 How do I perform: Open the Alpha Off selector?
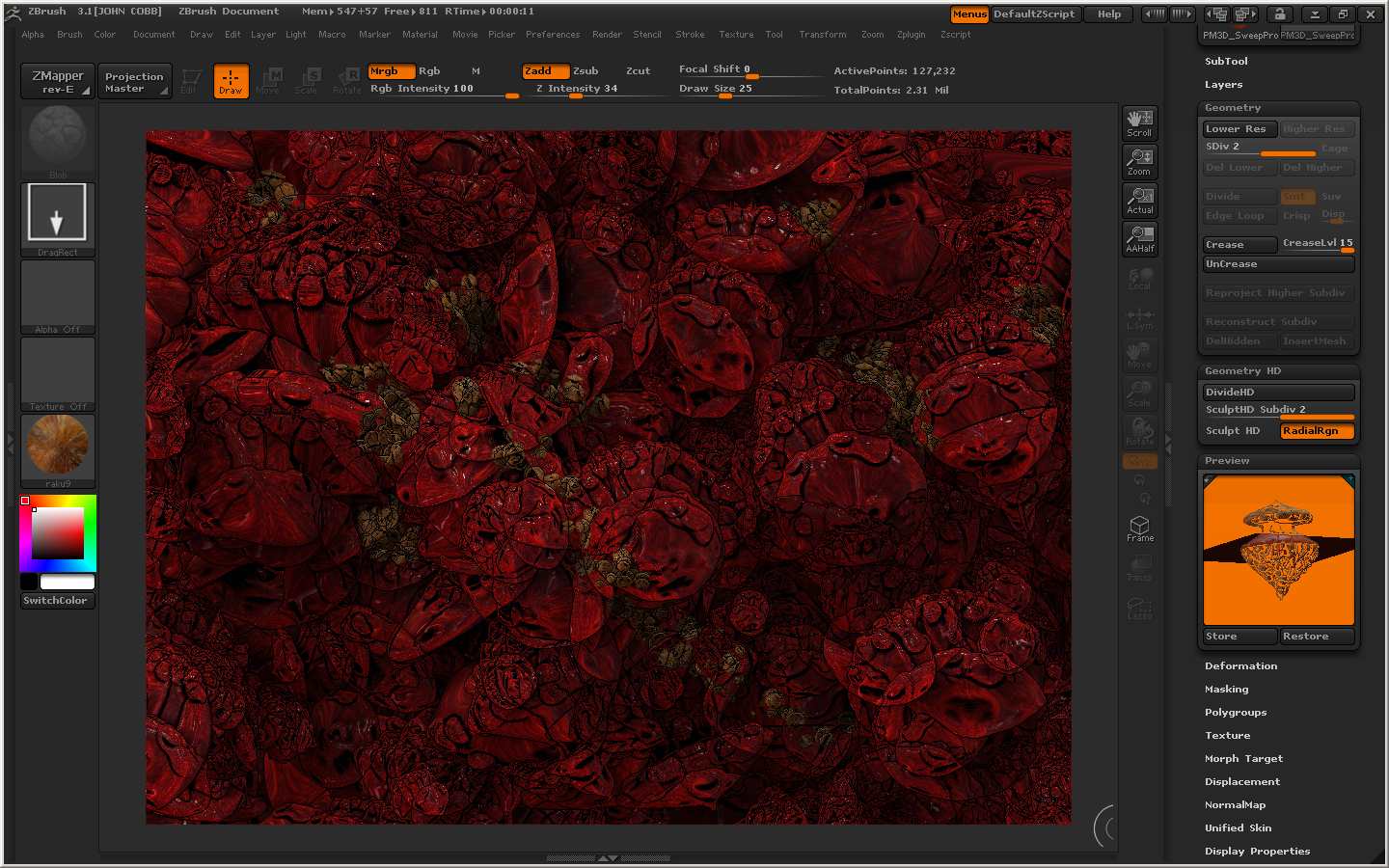58,297
